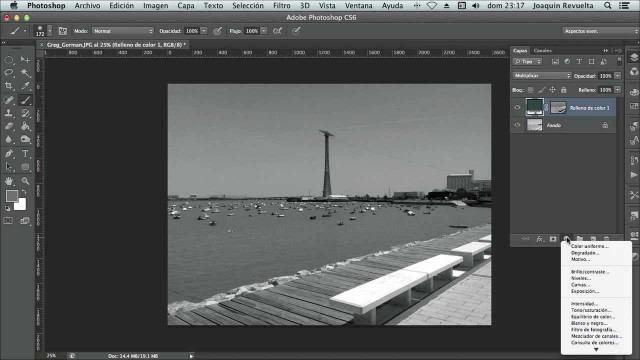Viewport: 640px width, 360px height.
Task: Open the Capa menu
Action: pos(186,6)
